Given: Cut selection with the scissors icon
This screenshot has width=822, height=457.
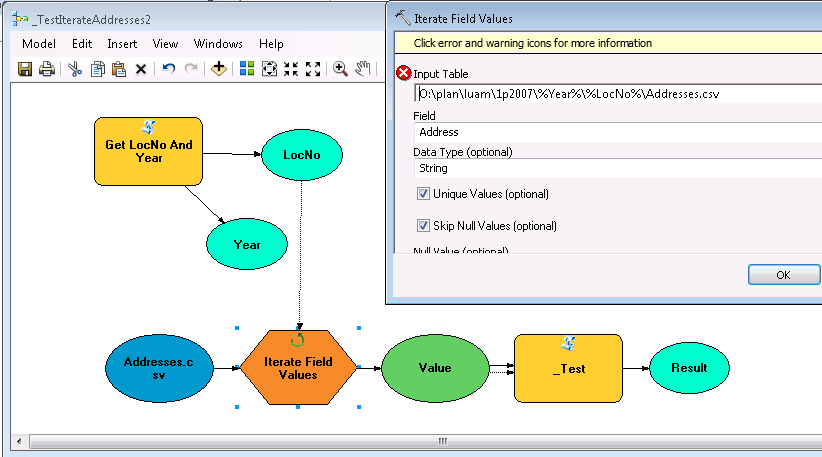Looking at the screenshot, I should coord(75,69).
